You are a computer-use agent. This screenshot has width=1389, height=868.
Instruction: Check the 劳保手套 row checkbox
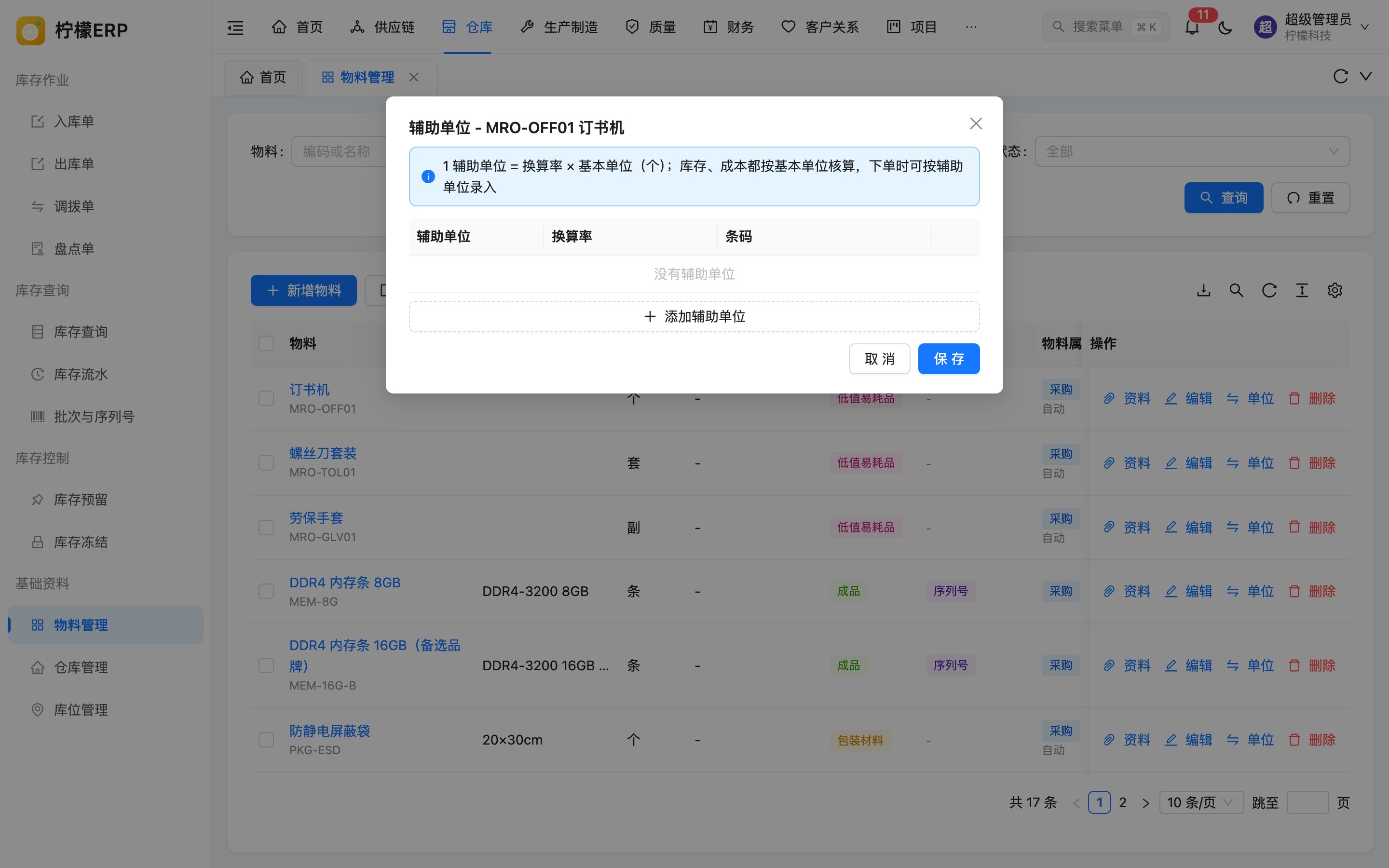click(266, 528)
